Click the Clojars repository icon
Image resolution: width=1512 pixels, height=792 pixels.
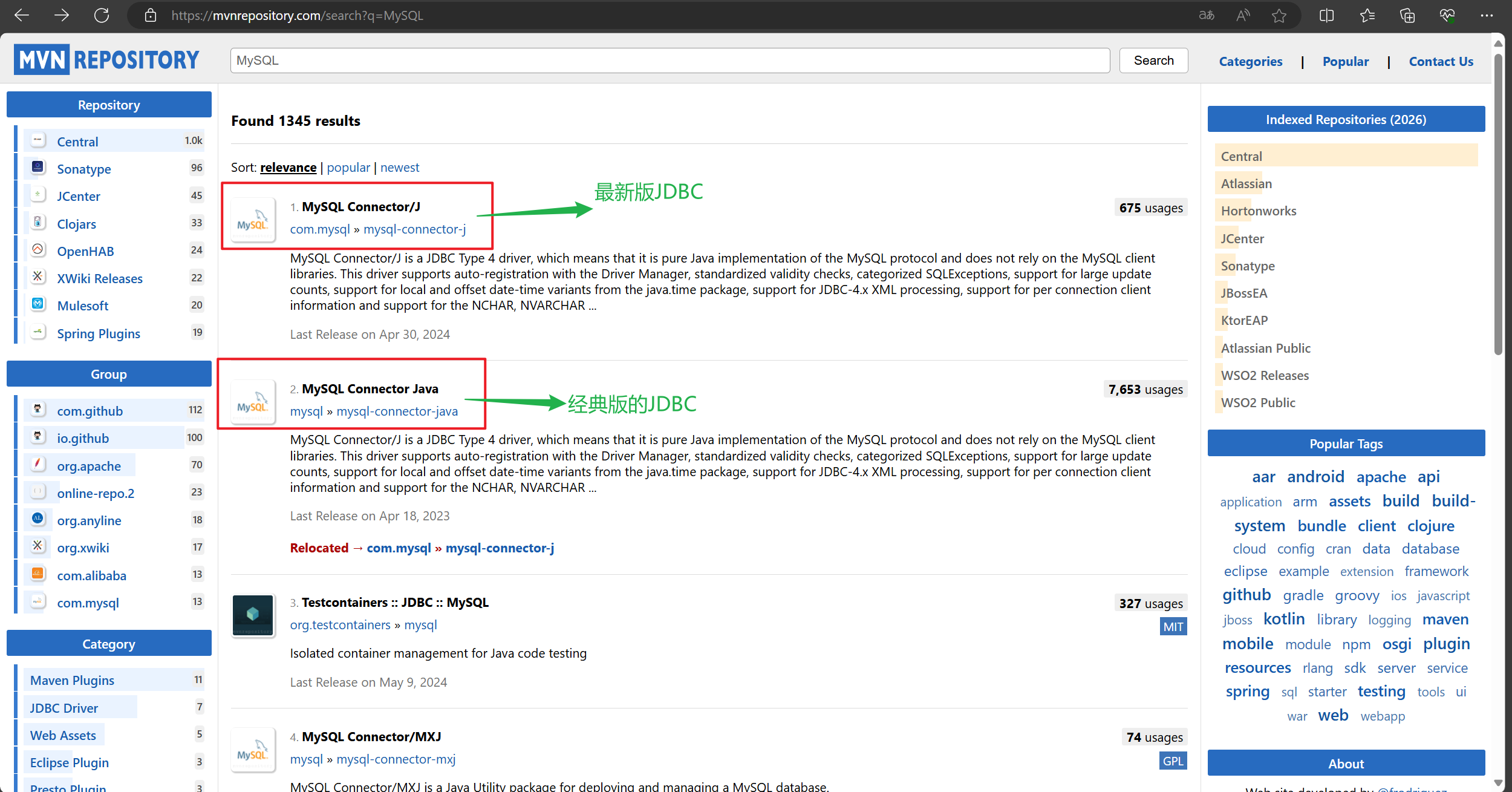(x=37, y=222)
